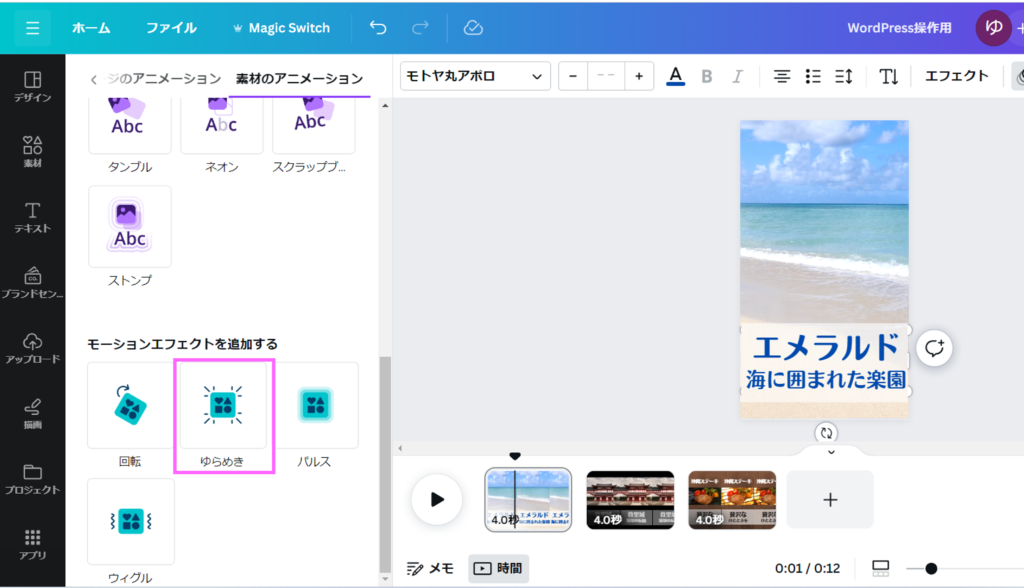The height and width of the screenshot is (588, 1024).
Task: Click the cloud save status icon
Action: coord(473,28)
